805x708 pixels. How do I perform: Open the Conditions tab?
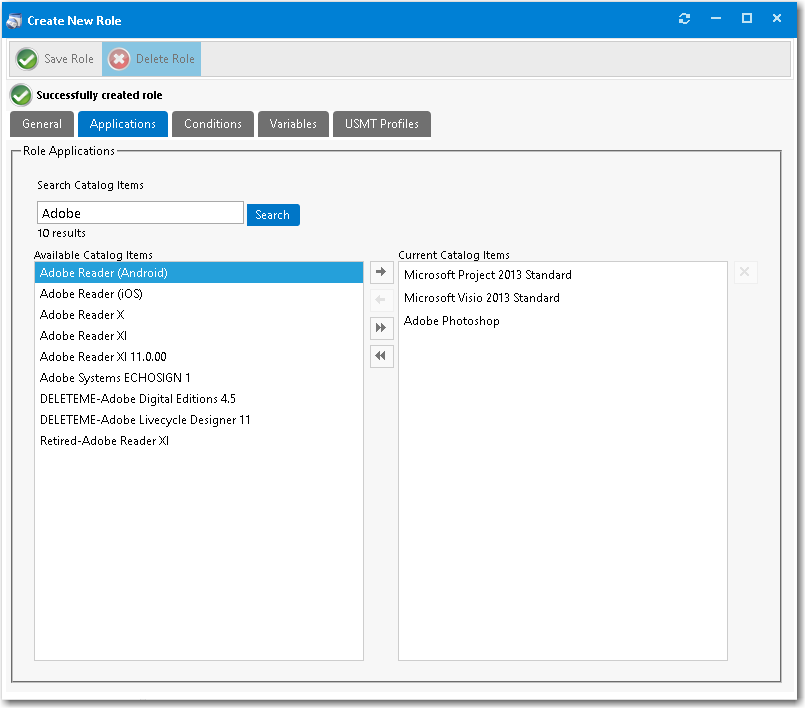pyautogui.click(x=212, y=124)
